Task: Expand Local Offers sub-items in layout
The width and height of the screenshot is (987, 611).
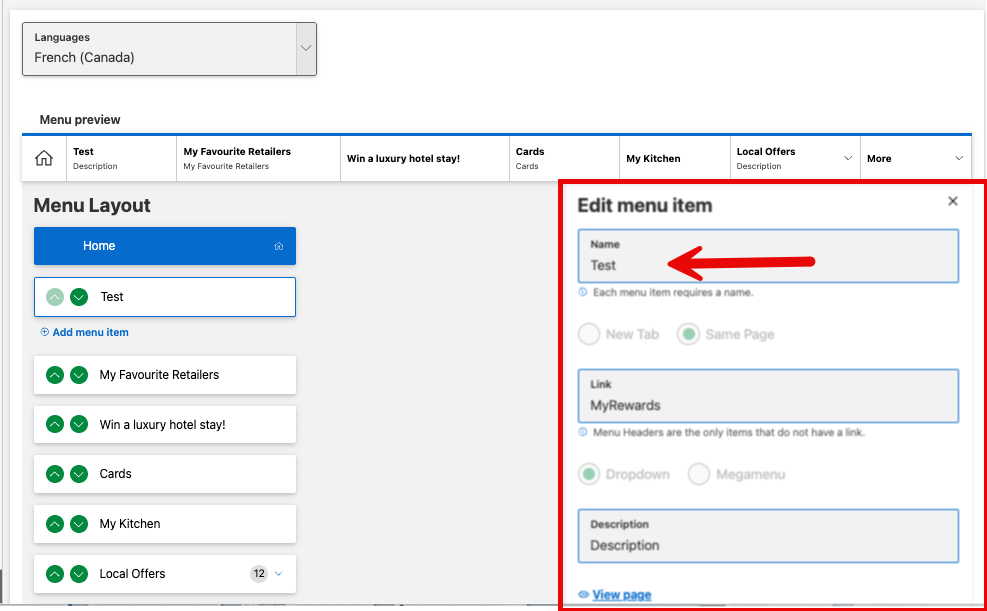Action: tap(279, 574)
